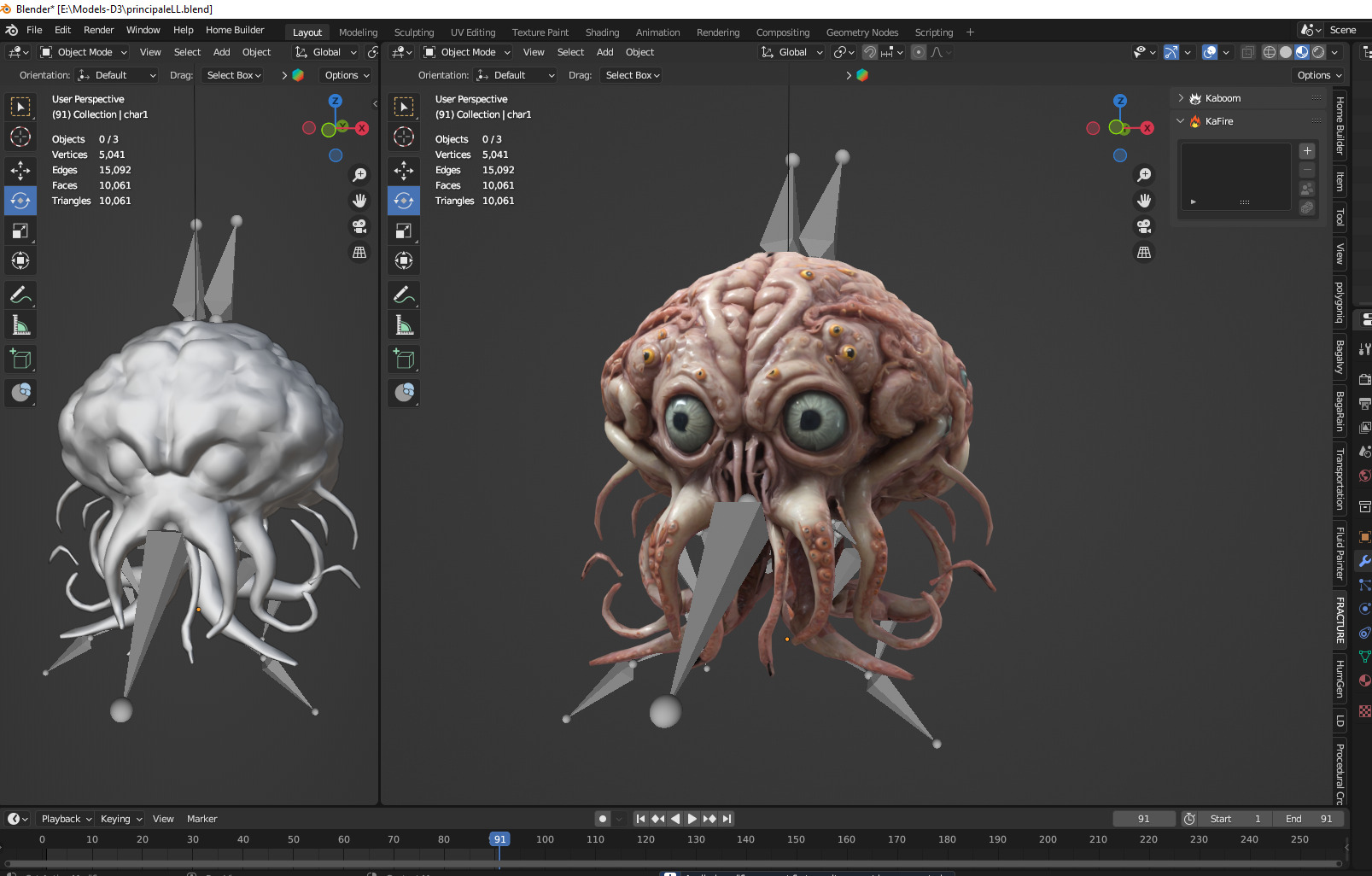Click the Start frame field in the timeline
The image size is (1372, 876).
click(1235, 819)
